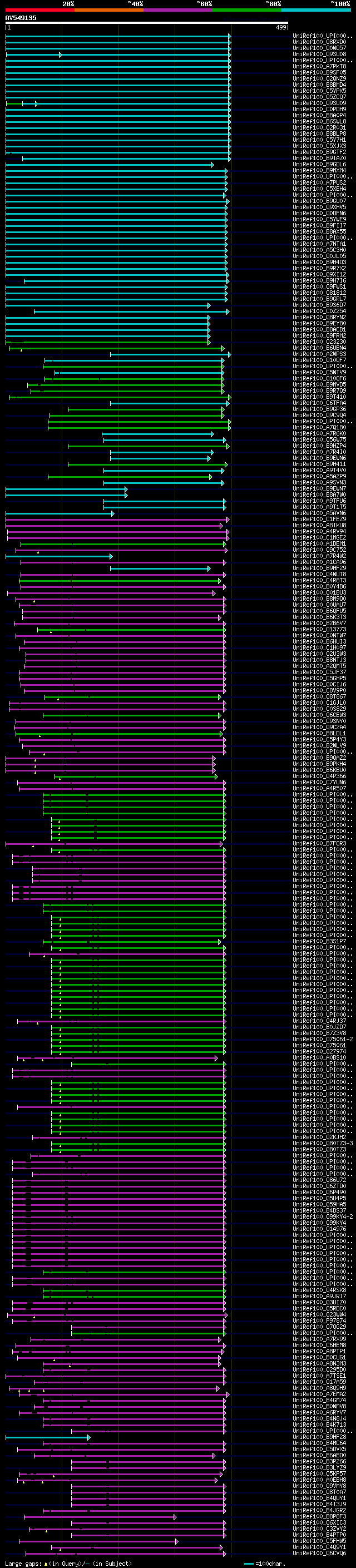Screen dimensions: 356x1568
Task: Click hit label UniRef100_C5WTV9
Action: coord(319,372)
